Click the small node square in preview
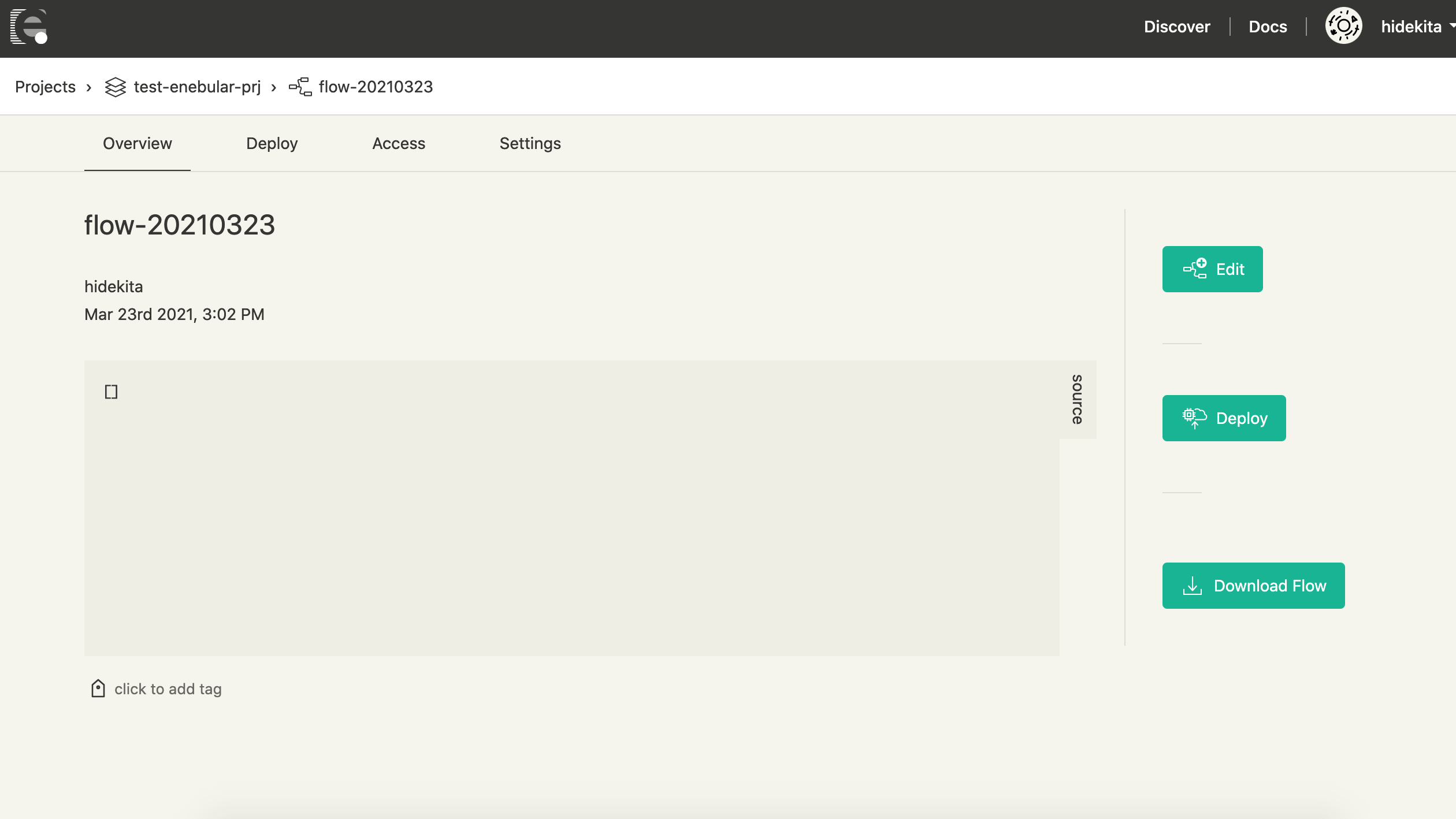The height and width of the screenshot is (819, 1456). pos(111,391)
